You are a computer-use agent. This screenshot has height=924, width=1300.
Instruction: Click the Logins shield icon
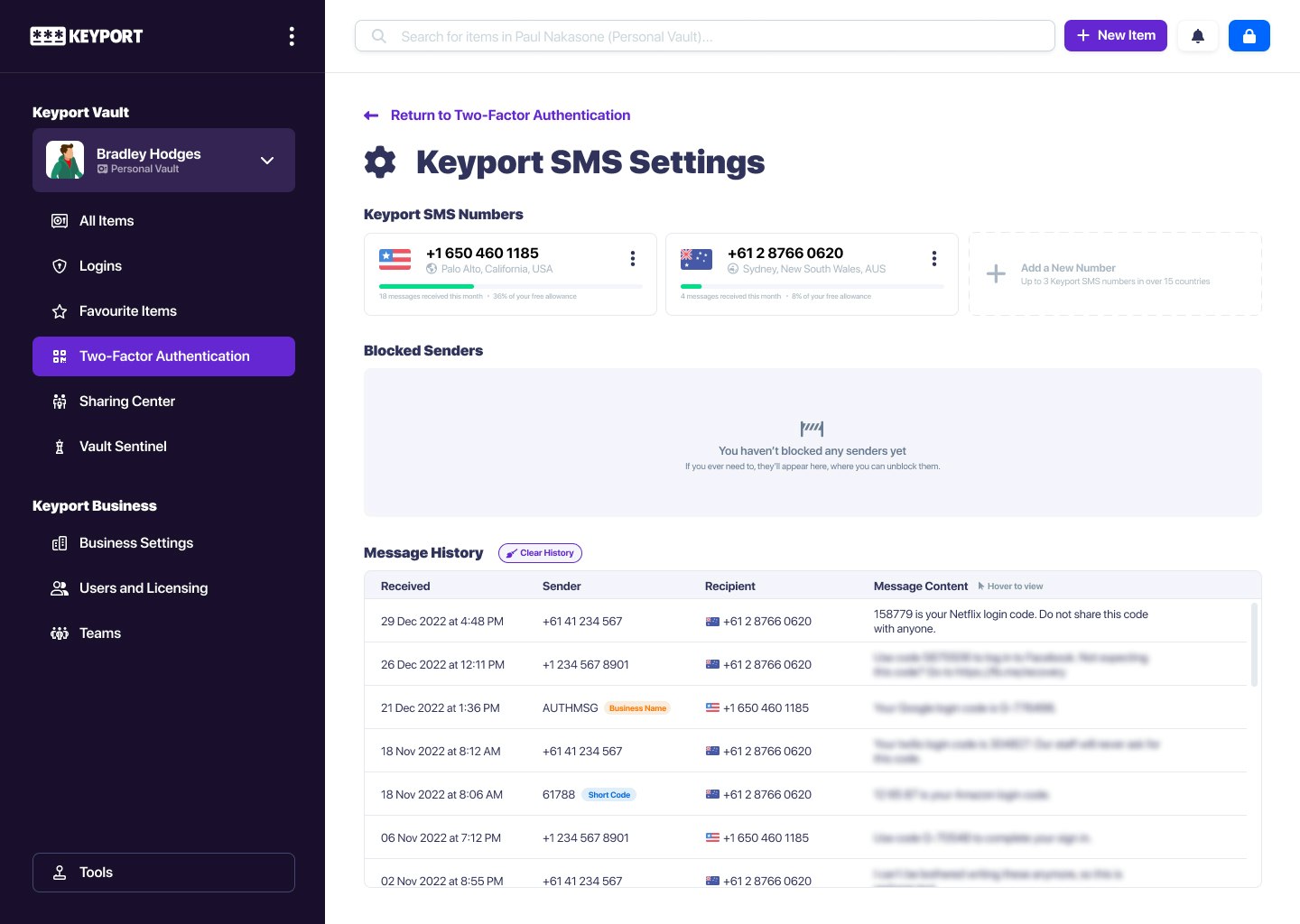(60, 266)
